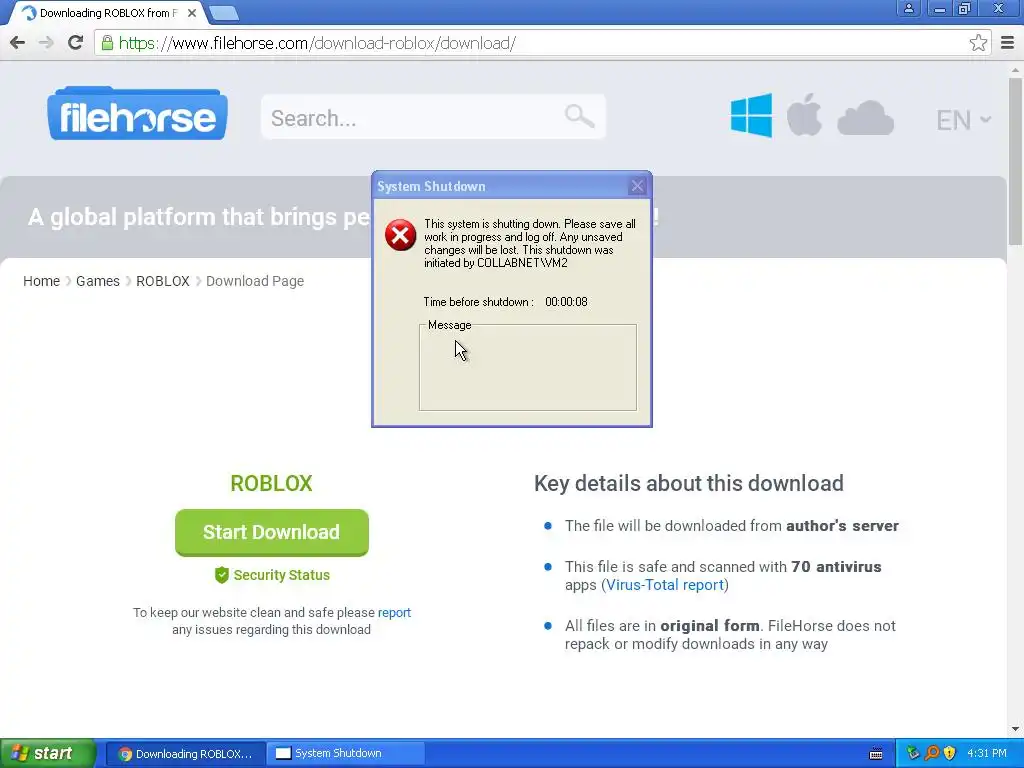The image size is (1024, 768).
Task: Click the security shield tray icon
Action: pos(950,754)
